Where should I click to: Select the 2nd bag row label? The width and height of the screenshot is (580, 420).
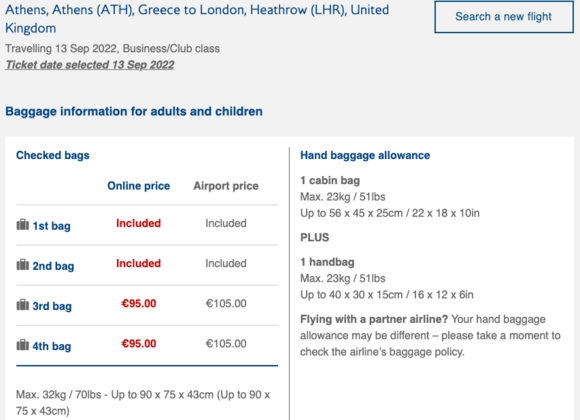(53, 266)
